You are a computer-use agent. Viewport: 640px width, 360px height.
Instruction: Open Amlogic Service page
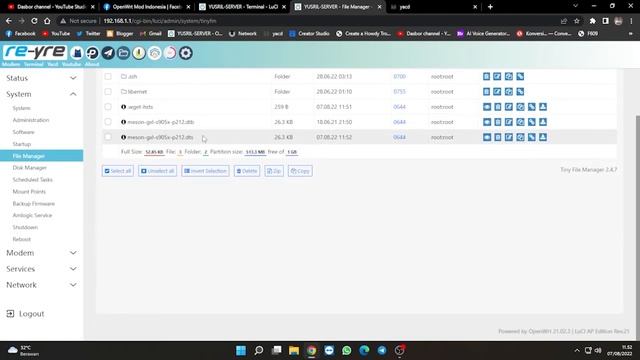click(32, 215)
